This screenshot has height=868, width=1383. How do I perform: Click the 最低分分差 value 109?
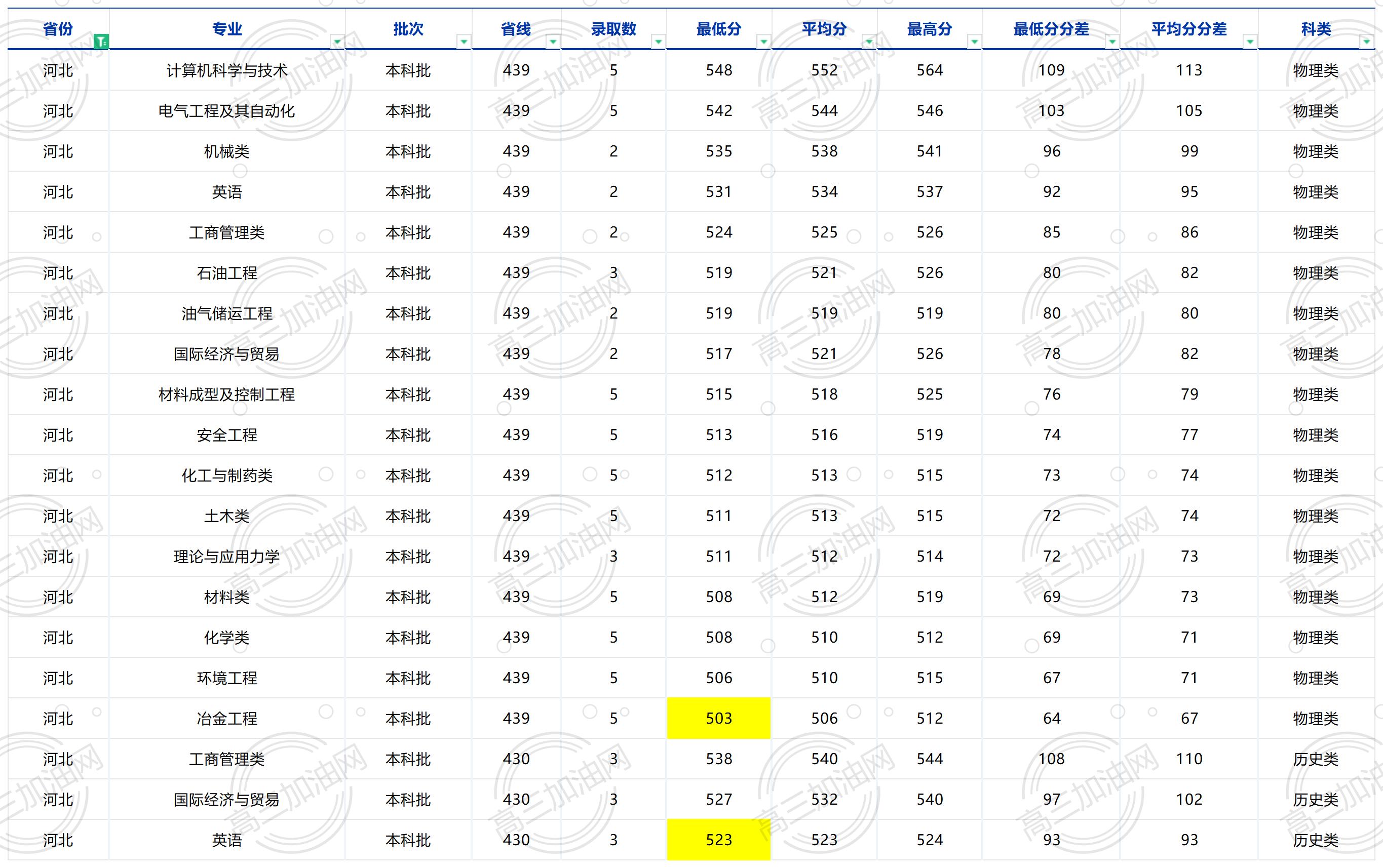(x=1051, y=70)
